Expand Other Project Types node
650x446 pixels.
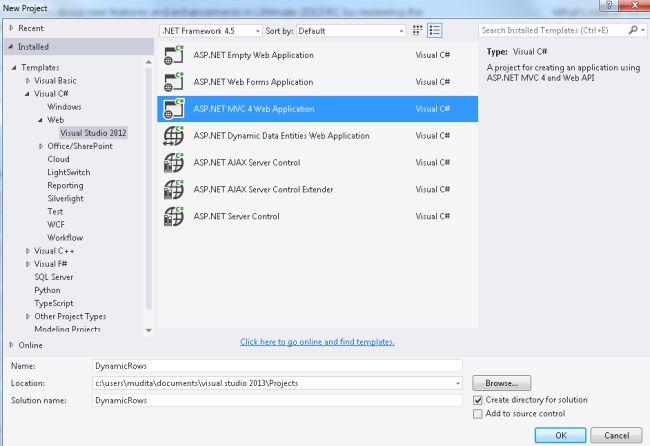click(28, 316)
